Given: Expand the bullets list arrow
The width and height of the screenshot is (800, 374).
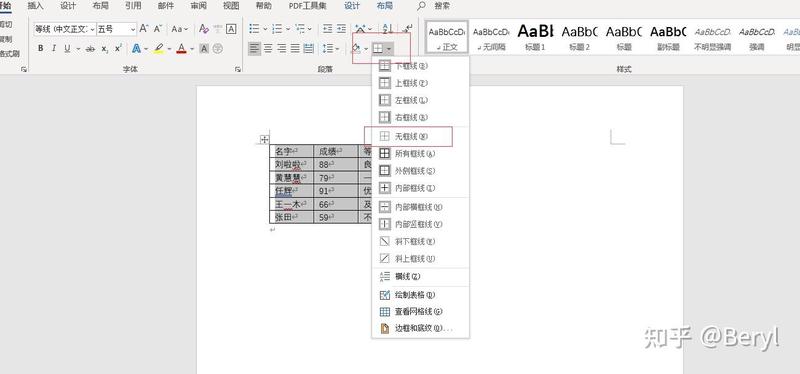Looking at the screenshot, I should coord(265,29).
